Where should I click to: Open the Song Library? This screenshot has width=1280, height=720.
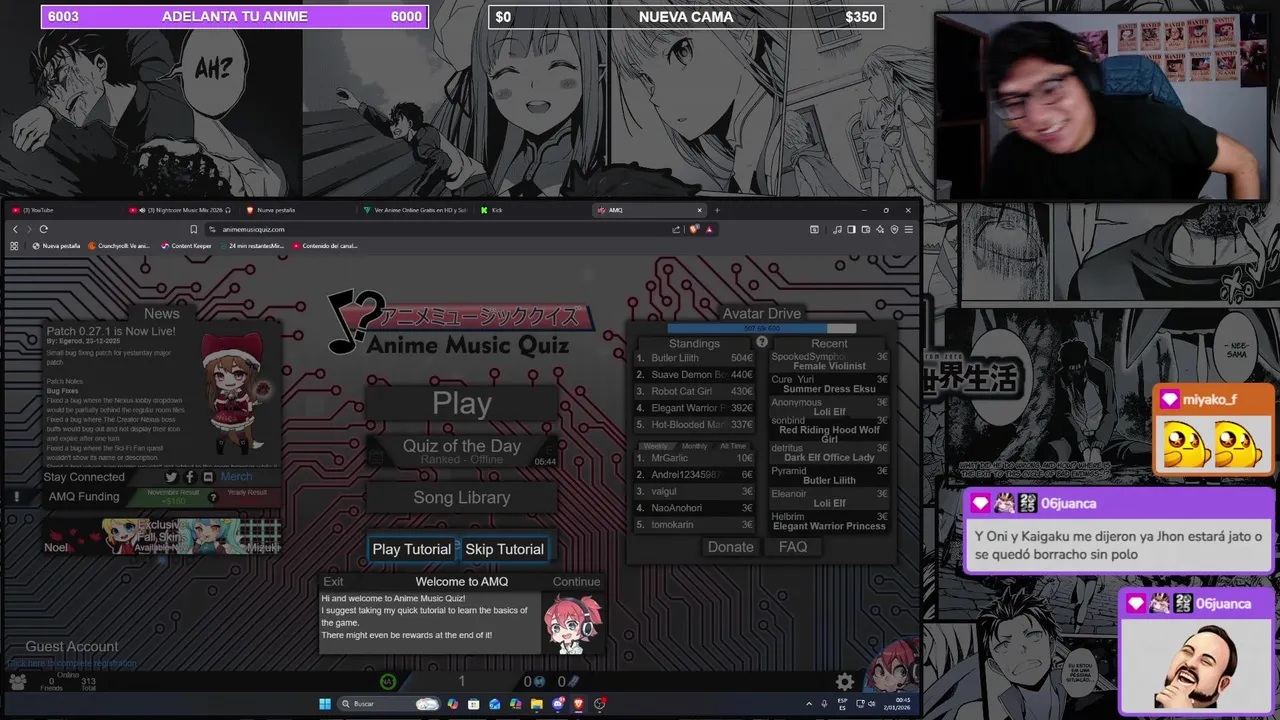[461, 497]
